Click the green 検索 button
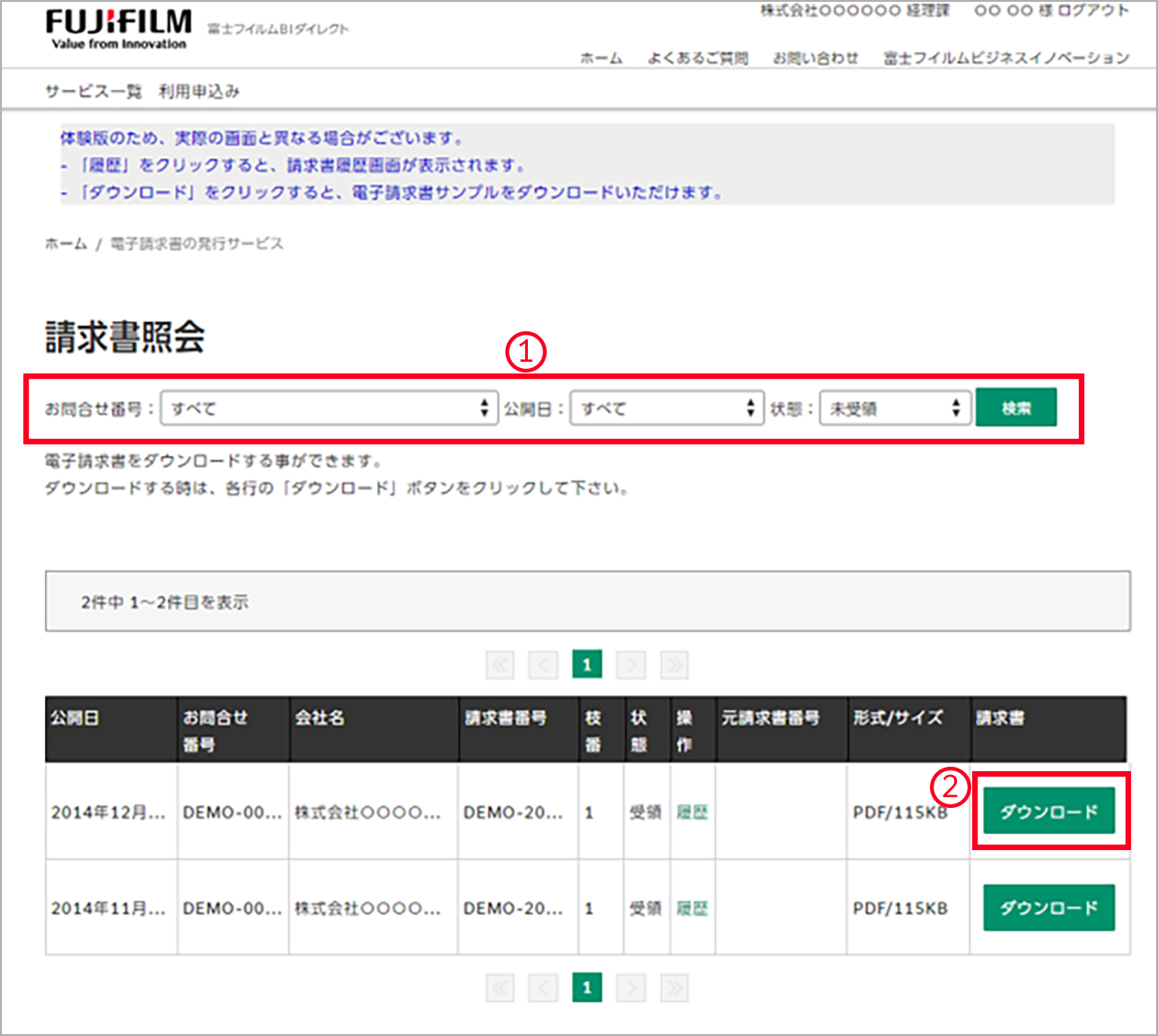 click(1016, 408)
